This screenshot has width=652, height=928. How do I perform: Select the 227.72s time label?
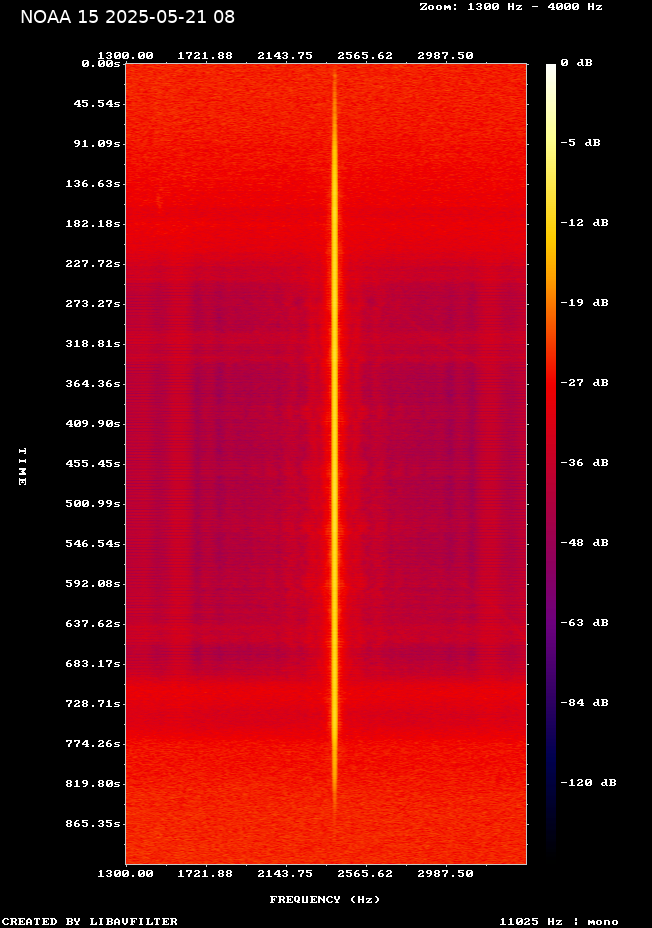[93, 263]
